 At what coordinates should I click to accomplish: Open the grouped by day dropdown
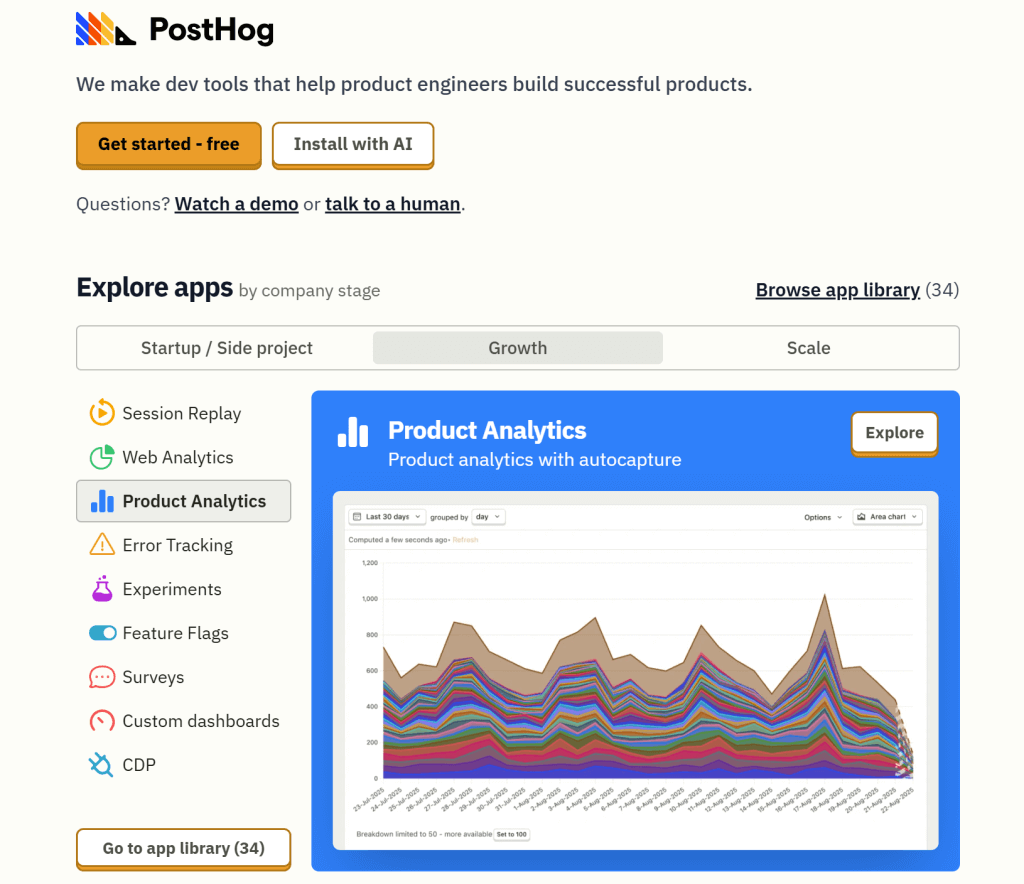click(488, 516)
